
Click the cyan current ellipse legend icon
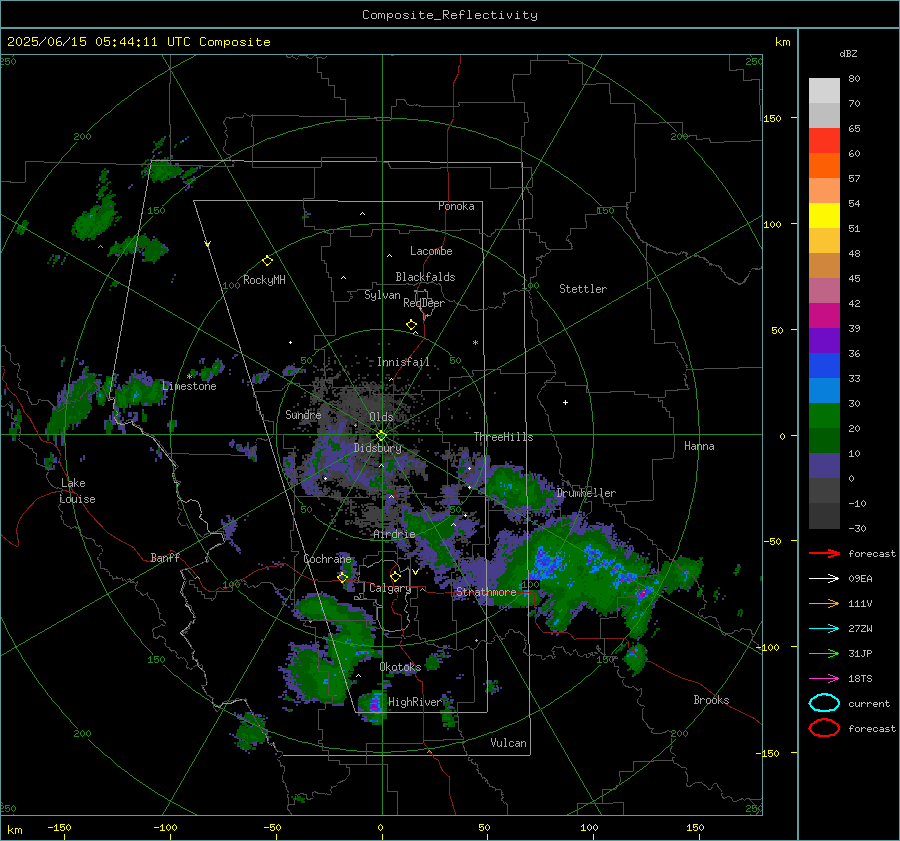(x=824, y=703)
